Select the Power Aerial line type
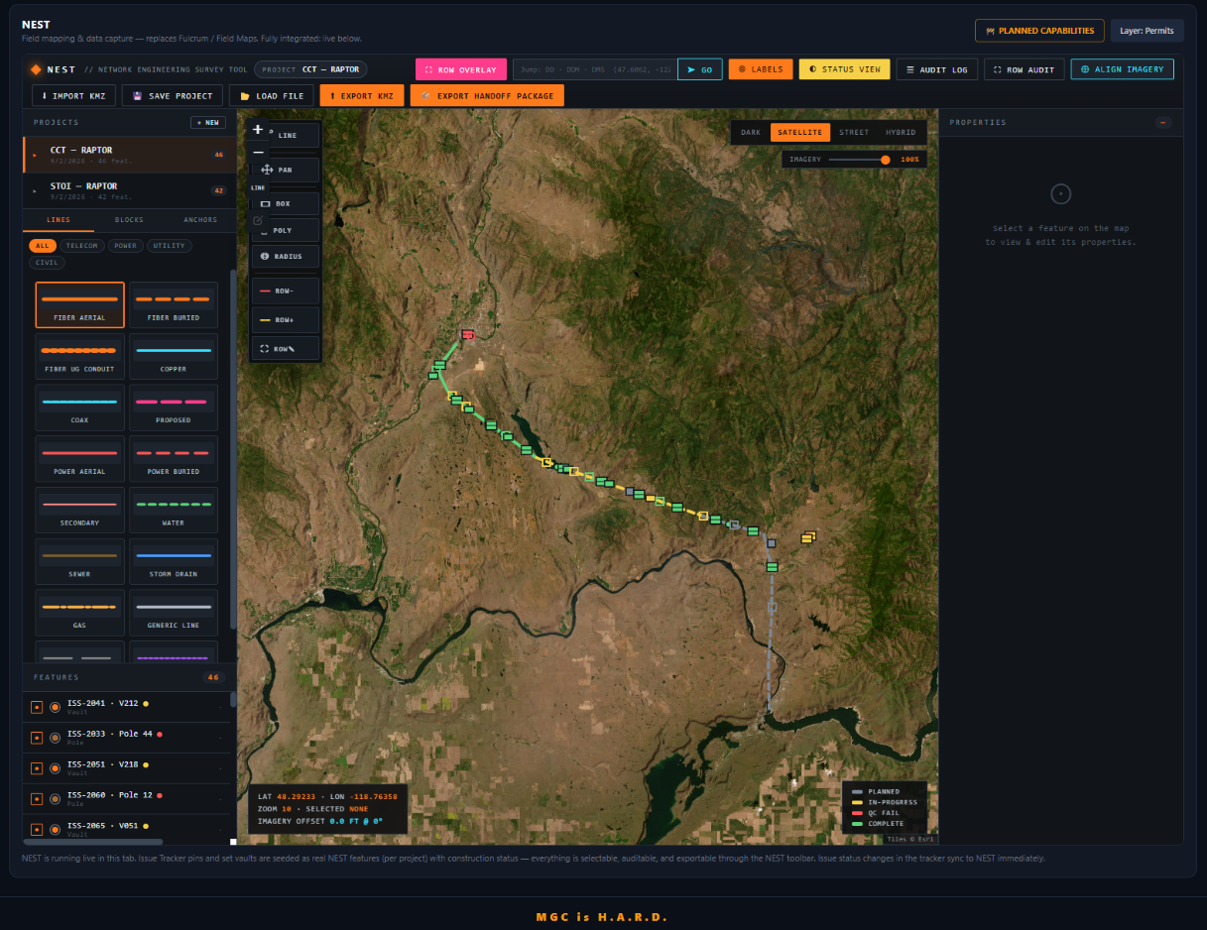Screen dimensions: 1207x930 click(80, 459)
